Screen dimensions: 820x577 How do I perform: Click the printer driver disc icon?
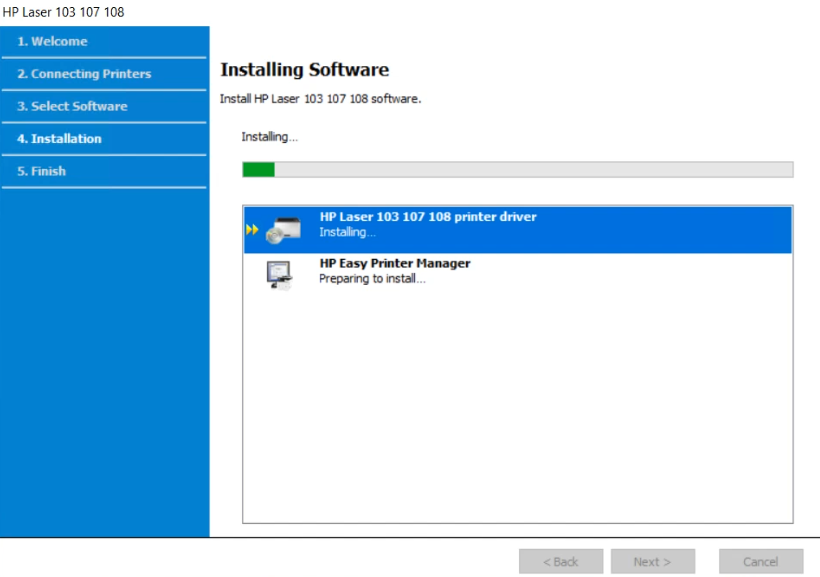[281, 231]
